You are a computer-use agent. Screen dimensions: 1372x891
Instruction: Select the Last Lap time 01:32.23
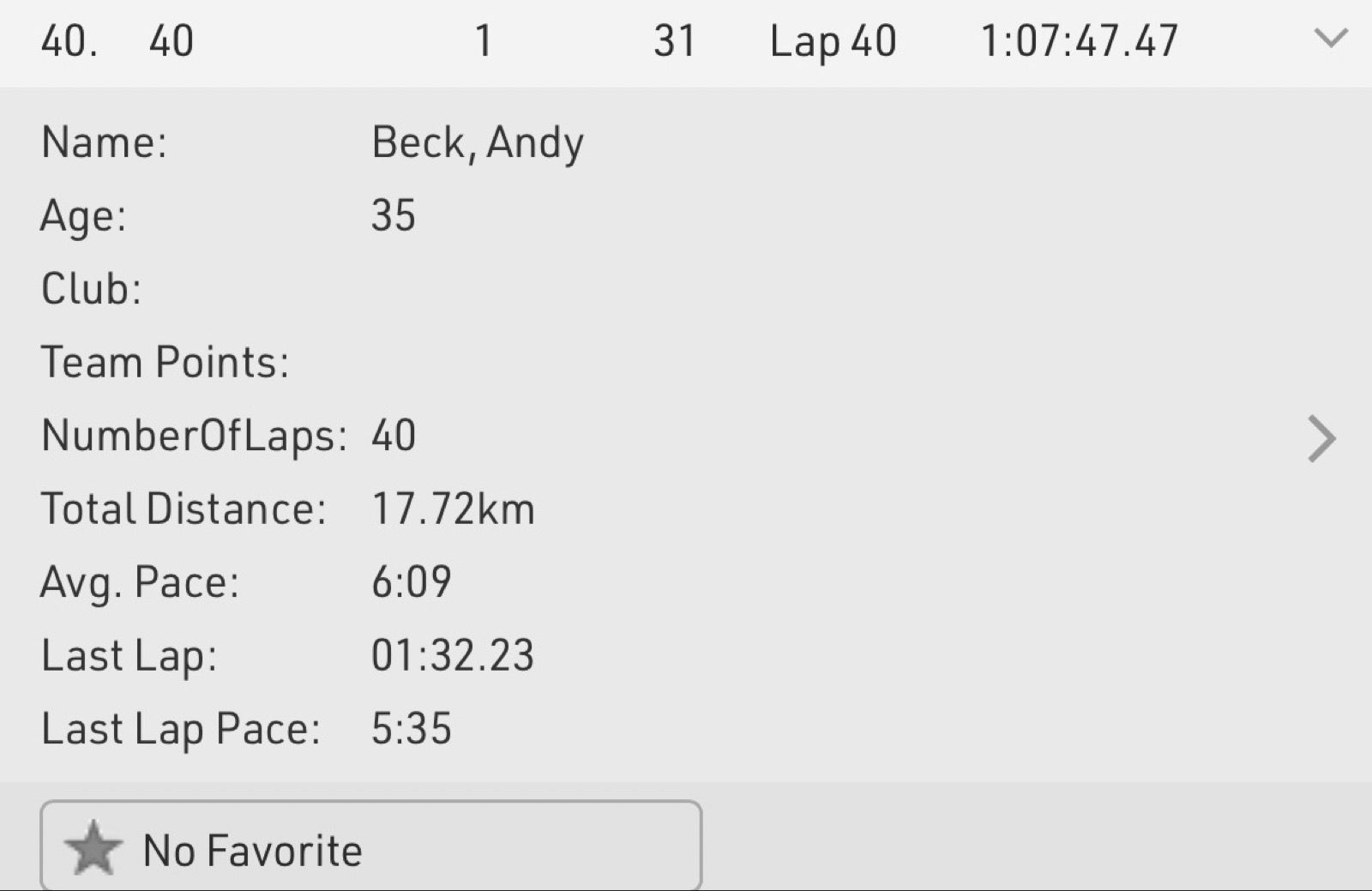[x=452, y=656]
